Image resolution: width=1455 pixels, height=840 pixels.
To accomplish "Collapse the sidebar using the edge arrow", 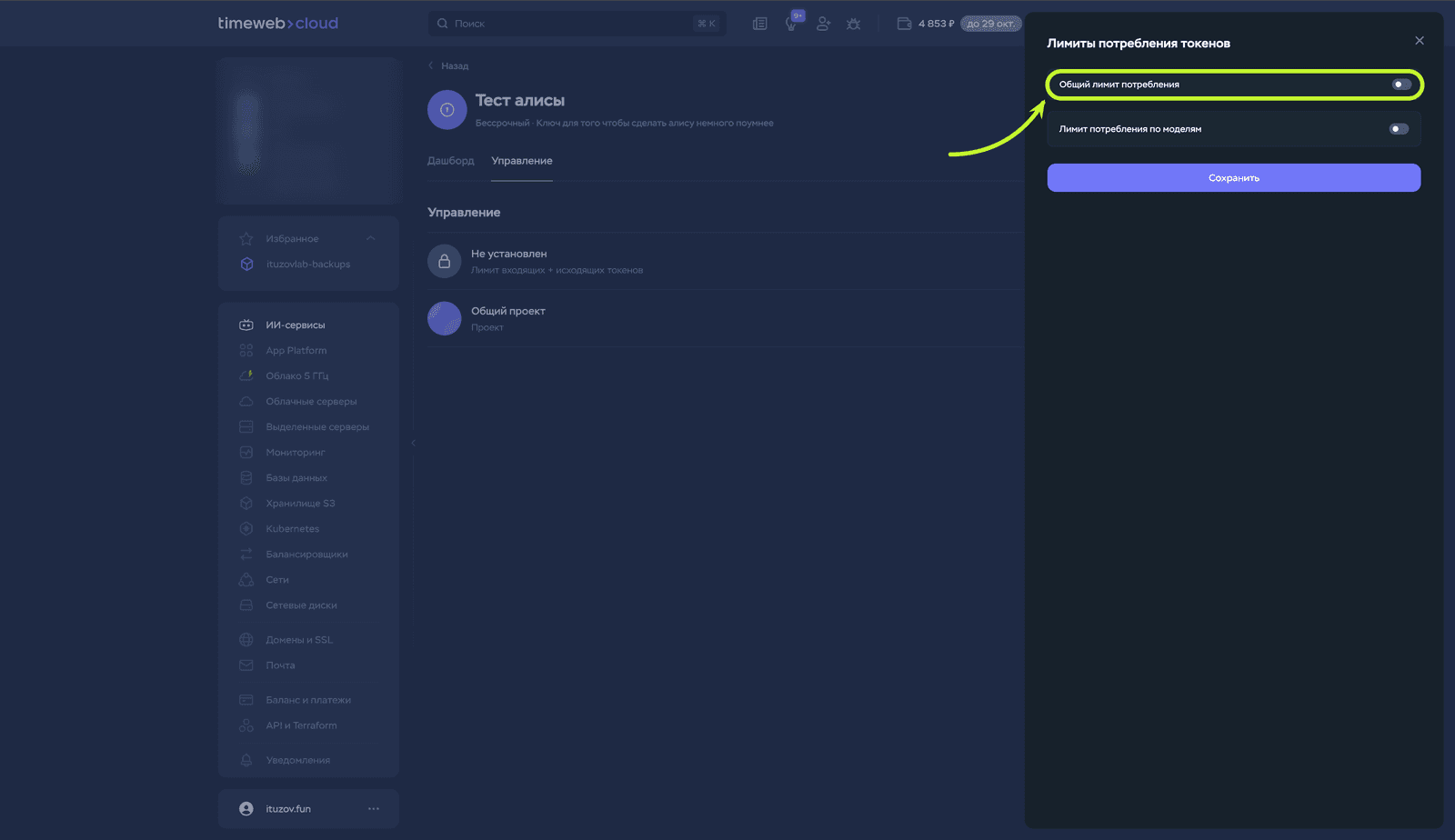I will pyautogui.click(x=413, y=443).
